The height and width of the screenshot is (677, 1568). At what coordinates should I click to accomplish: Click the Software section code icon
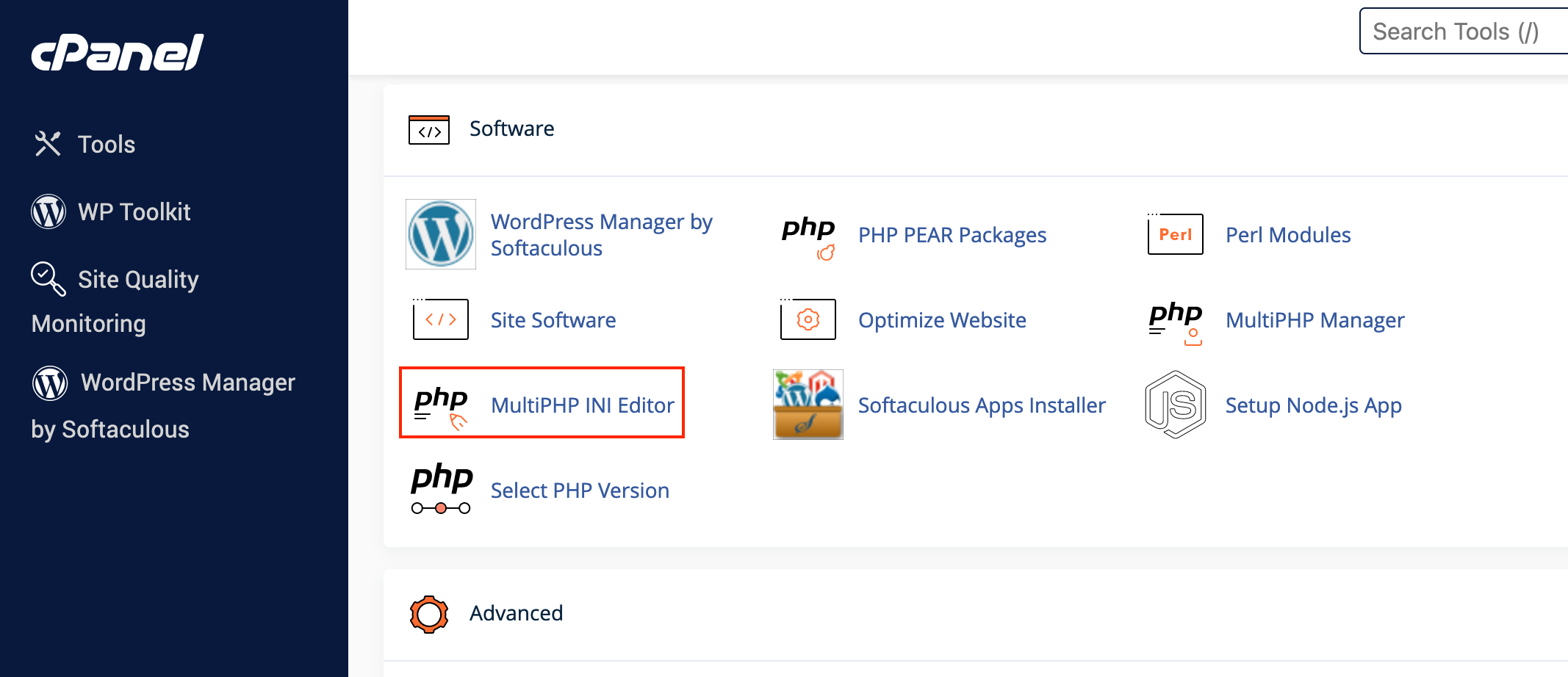tap(429, 130)
